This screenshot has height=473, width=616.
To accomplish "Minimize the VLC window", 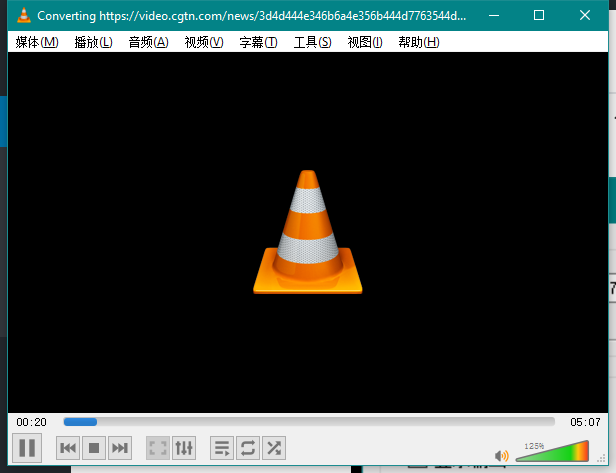I will click(494, 15).
